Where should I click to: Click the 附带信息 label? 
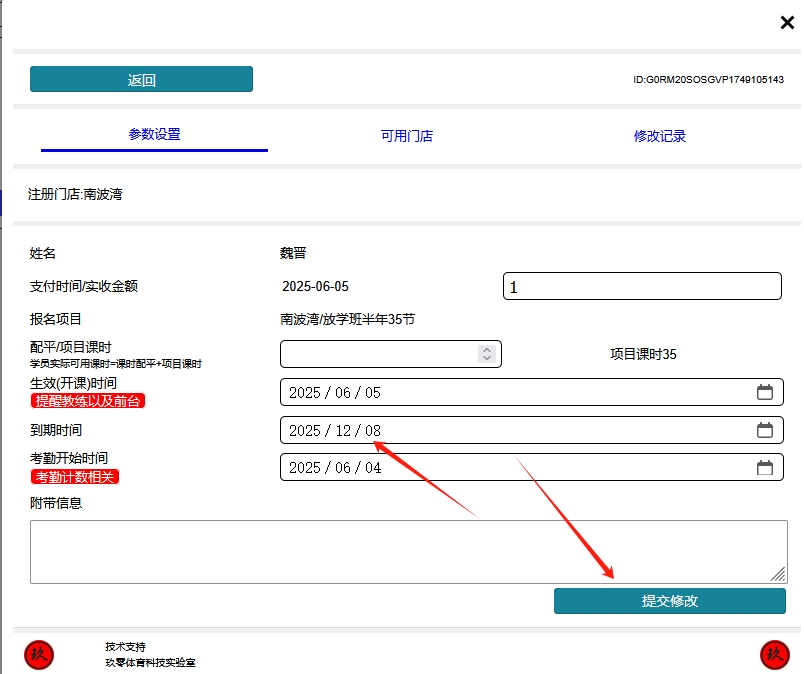56,503
